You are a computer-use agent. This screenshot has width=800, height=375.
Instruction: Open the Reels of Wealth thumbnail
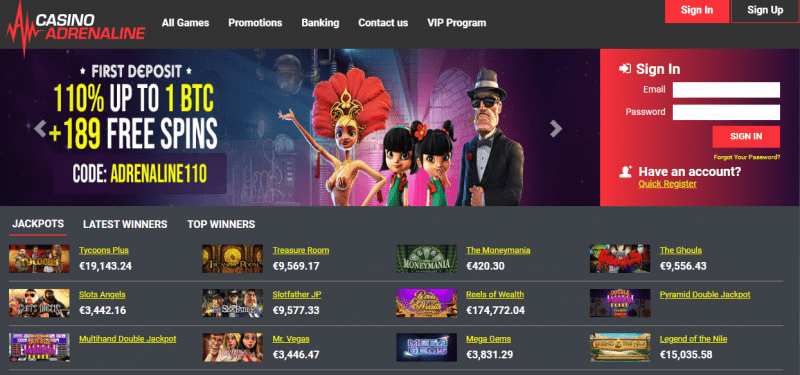(x=427, y=303)
